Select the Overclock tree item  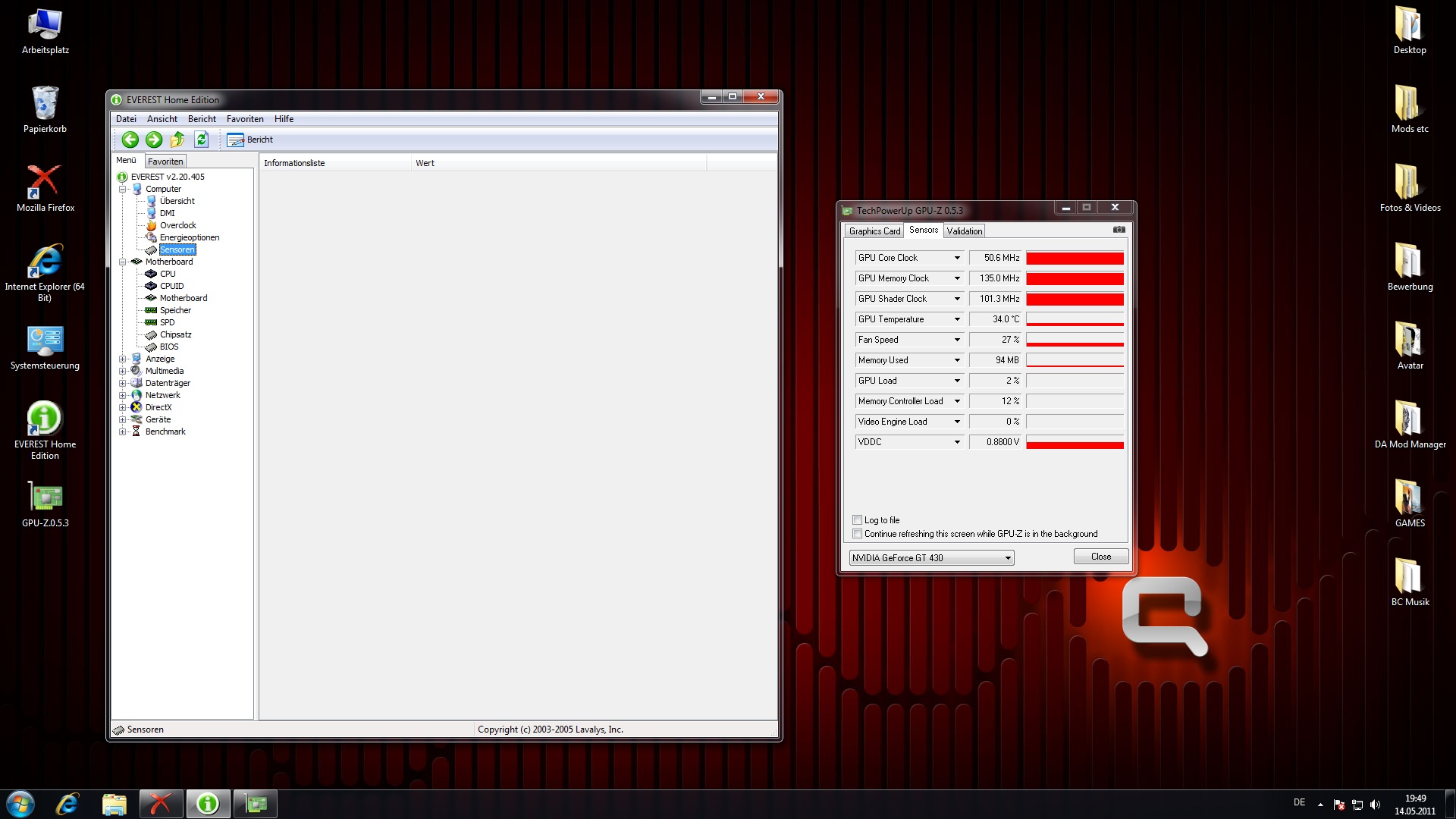(177, 225)
